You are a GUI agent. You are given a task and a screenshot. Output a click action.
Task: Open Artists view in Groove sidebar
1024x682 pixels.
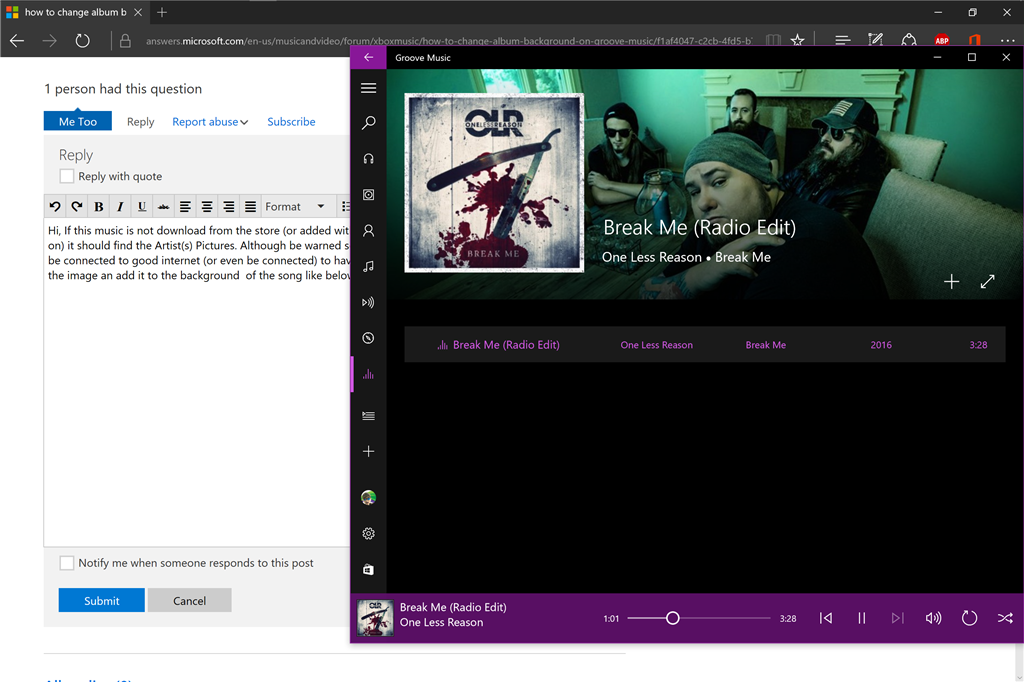click(368, 231)
